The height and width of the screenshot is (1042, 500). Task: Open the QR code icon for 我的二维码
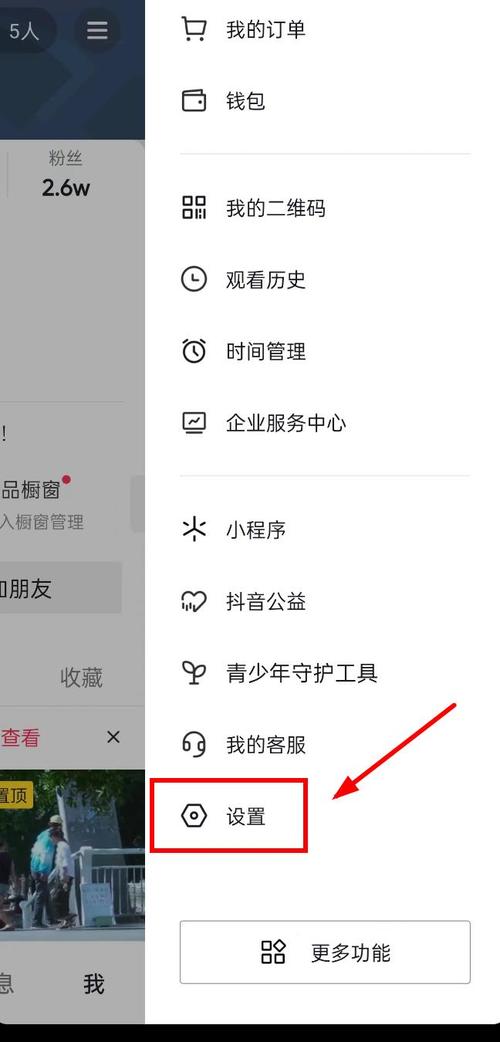[194, 208]
